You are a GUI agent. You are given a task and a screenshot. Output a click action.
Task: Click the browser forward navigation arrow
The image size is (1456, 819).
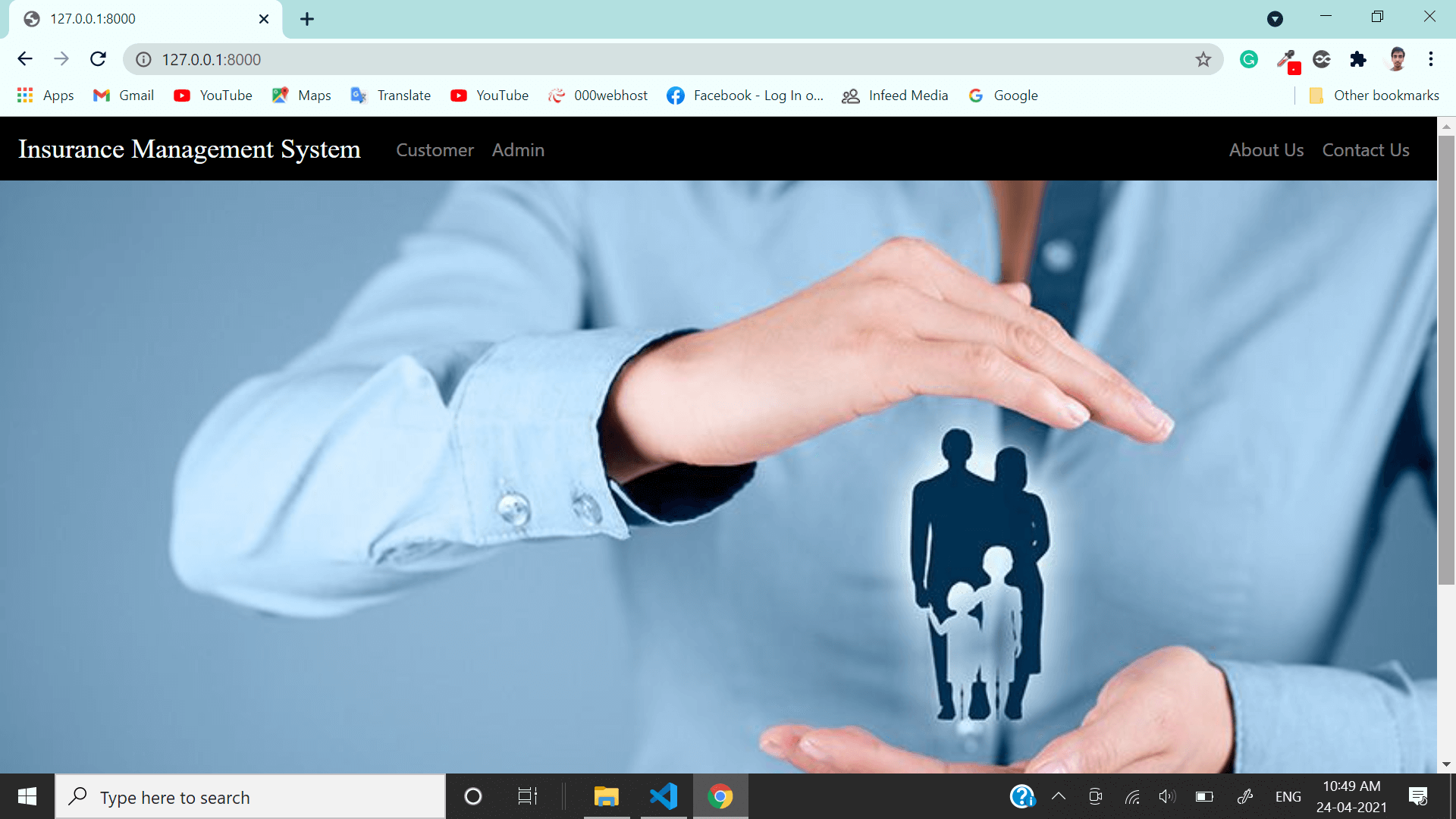click(x=61, y=59)
